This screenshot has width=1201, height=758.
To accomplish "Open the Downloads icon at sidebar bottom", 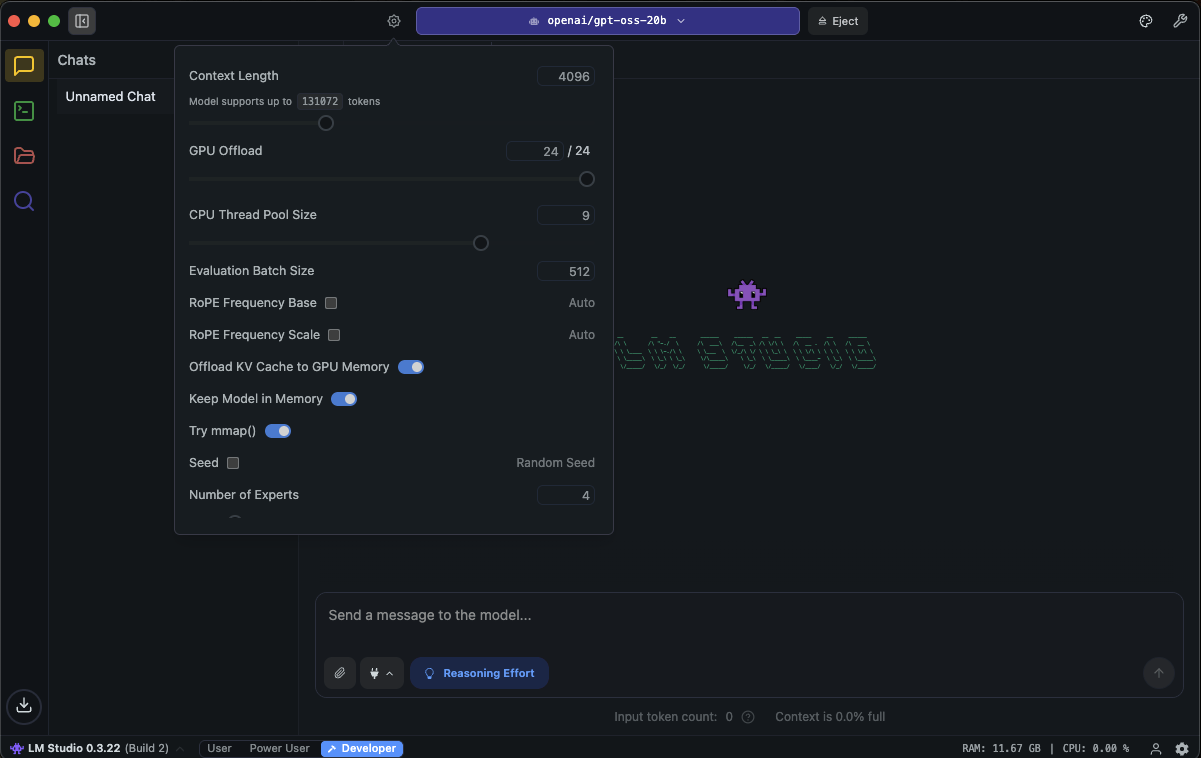I will pos(24,705).
